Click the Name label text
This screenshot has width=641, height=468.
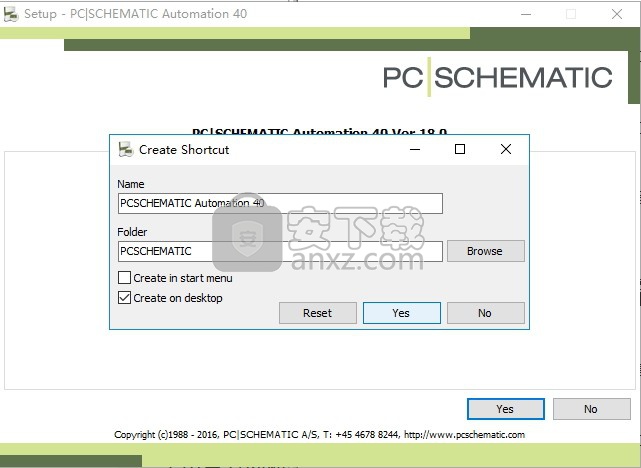[131, 184]
